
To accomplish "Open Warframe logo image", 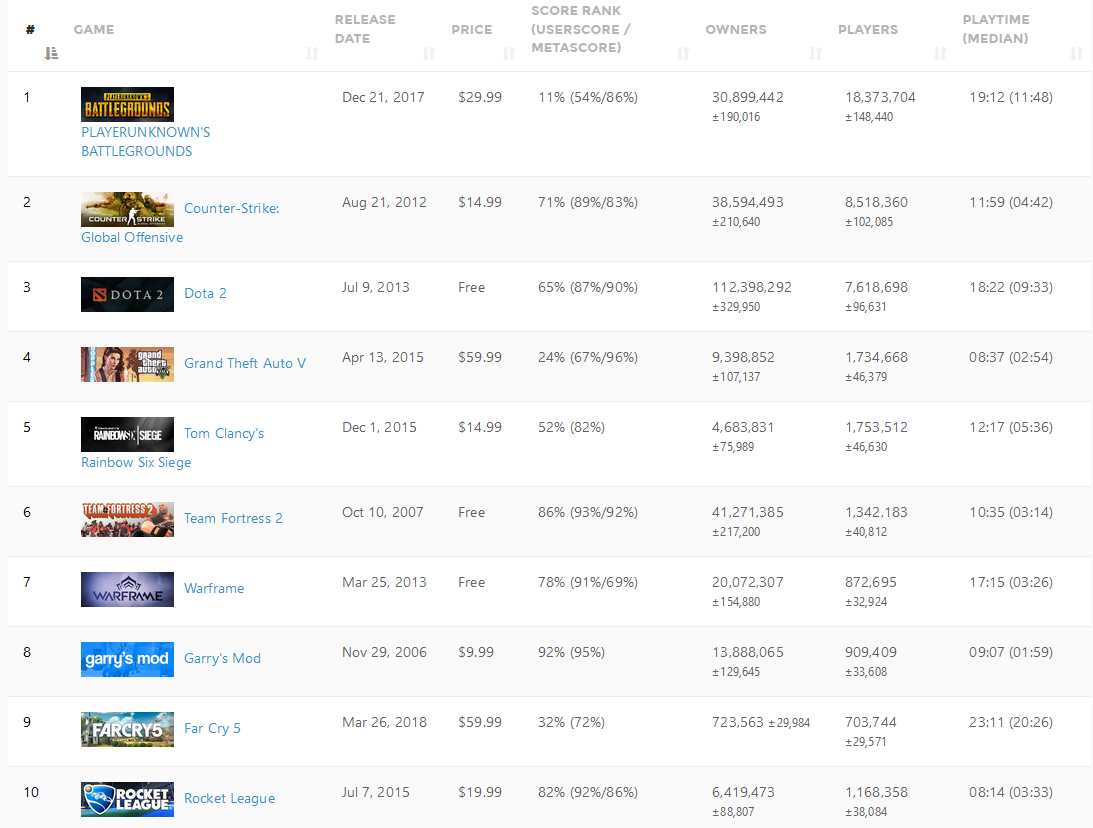I will tap(128, 590).
